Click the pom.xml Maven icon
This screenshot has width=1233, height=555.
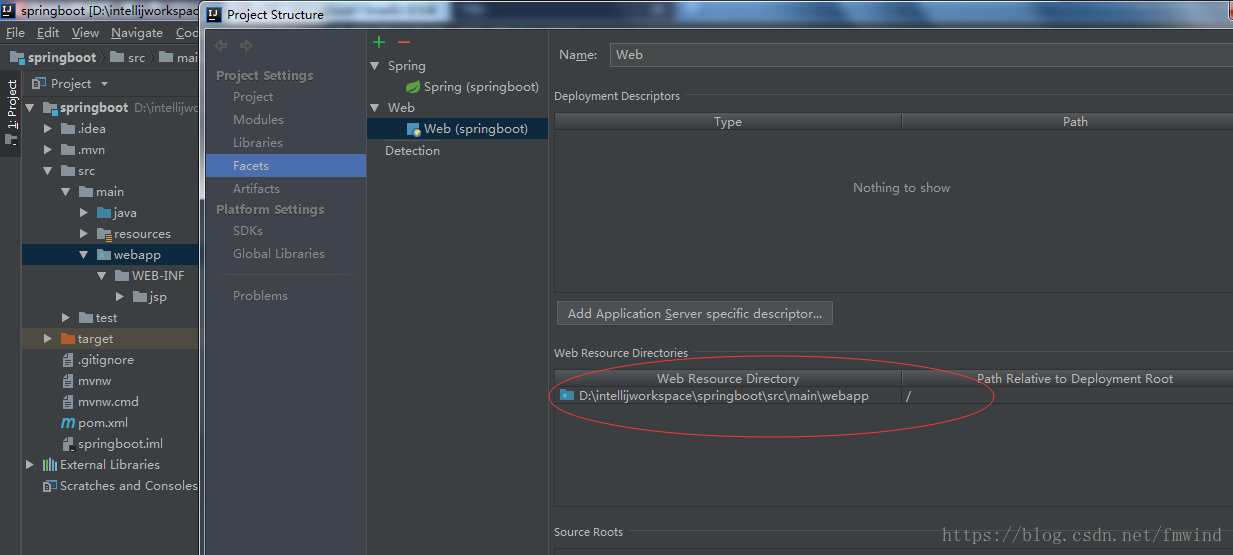(x=68, y=423)
